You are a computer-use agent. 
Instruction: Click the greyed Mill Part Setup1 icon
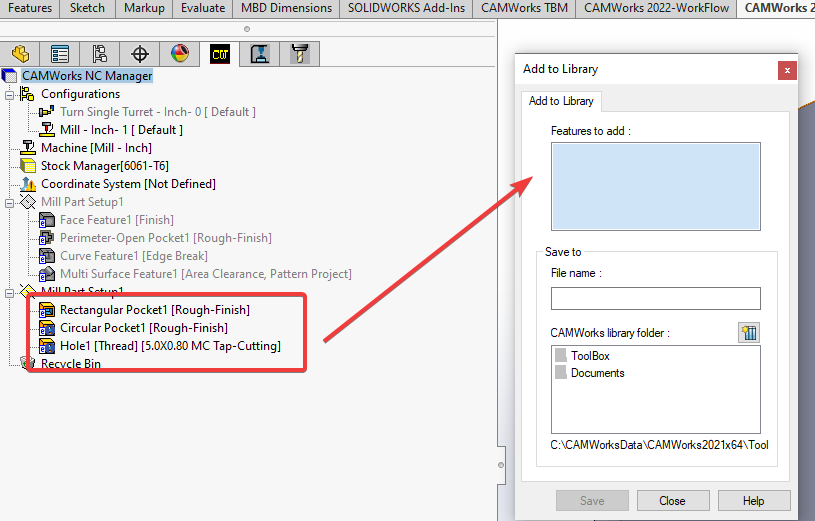[28, 202]
